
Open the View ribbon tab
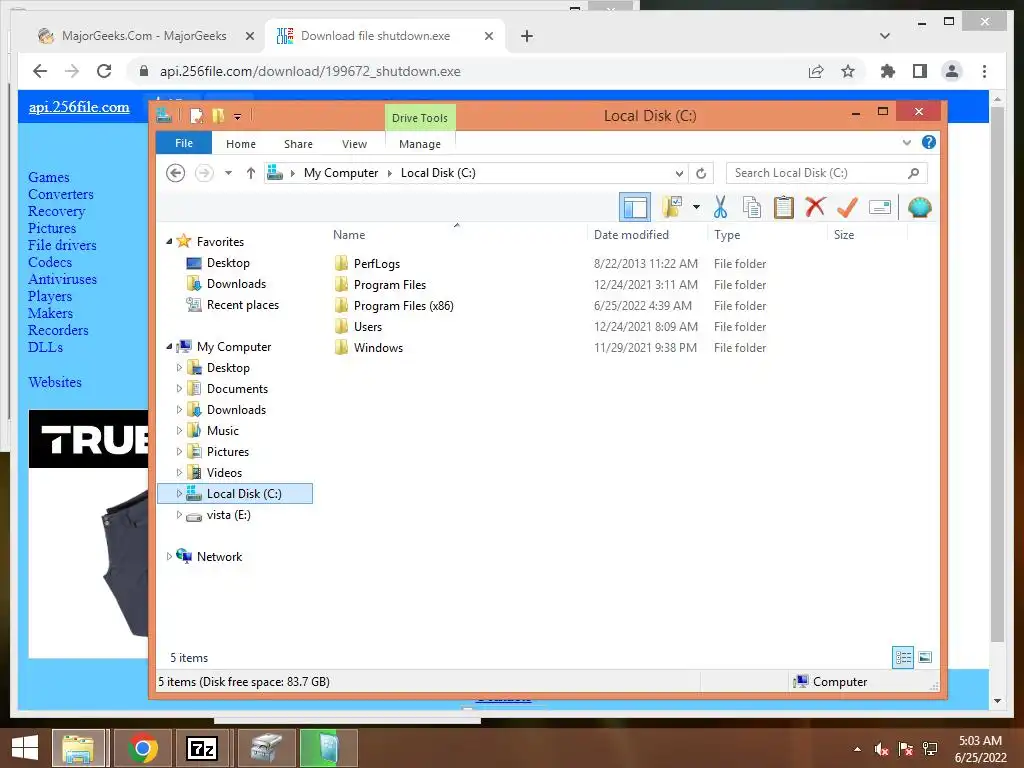(355, 144)
